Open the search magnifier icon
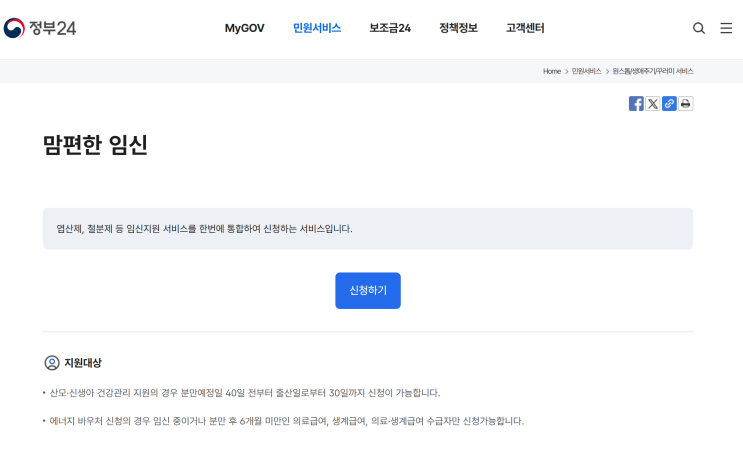Image resolution: width=743 pixels, height=456 pixels. (x=698, y=28)
